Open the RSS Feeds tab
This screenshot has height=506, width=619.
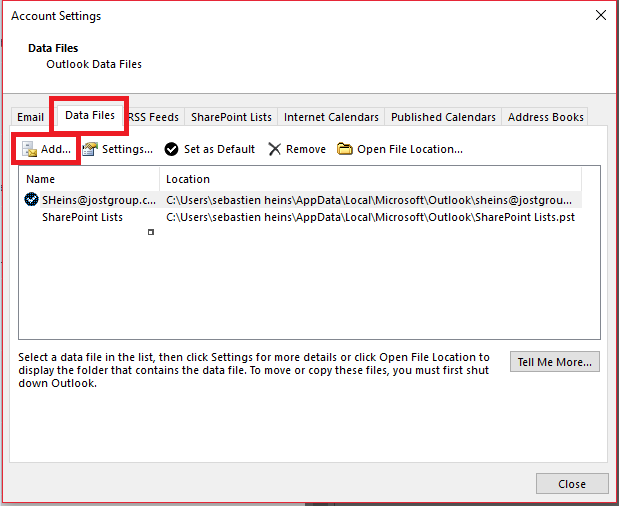[x=153, y=117]
